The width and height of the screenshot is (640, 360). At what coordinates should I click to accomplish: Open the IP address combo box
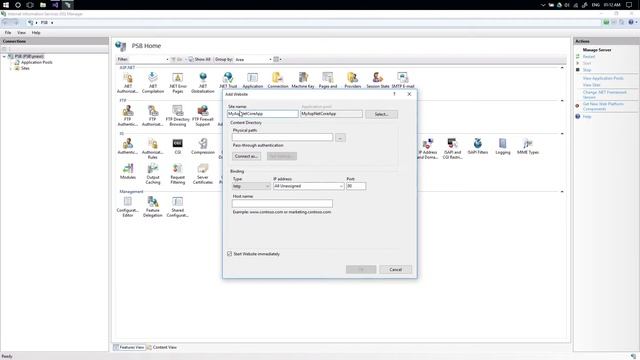point(309,186)
